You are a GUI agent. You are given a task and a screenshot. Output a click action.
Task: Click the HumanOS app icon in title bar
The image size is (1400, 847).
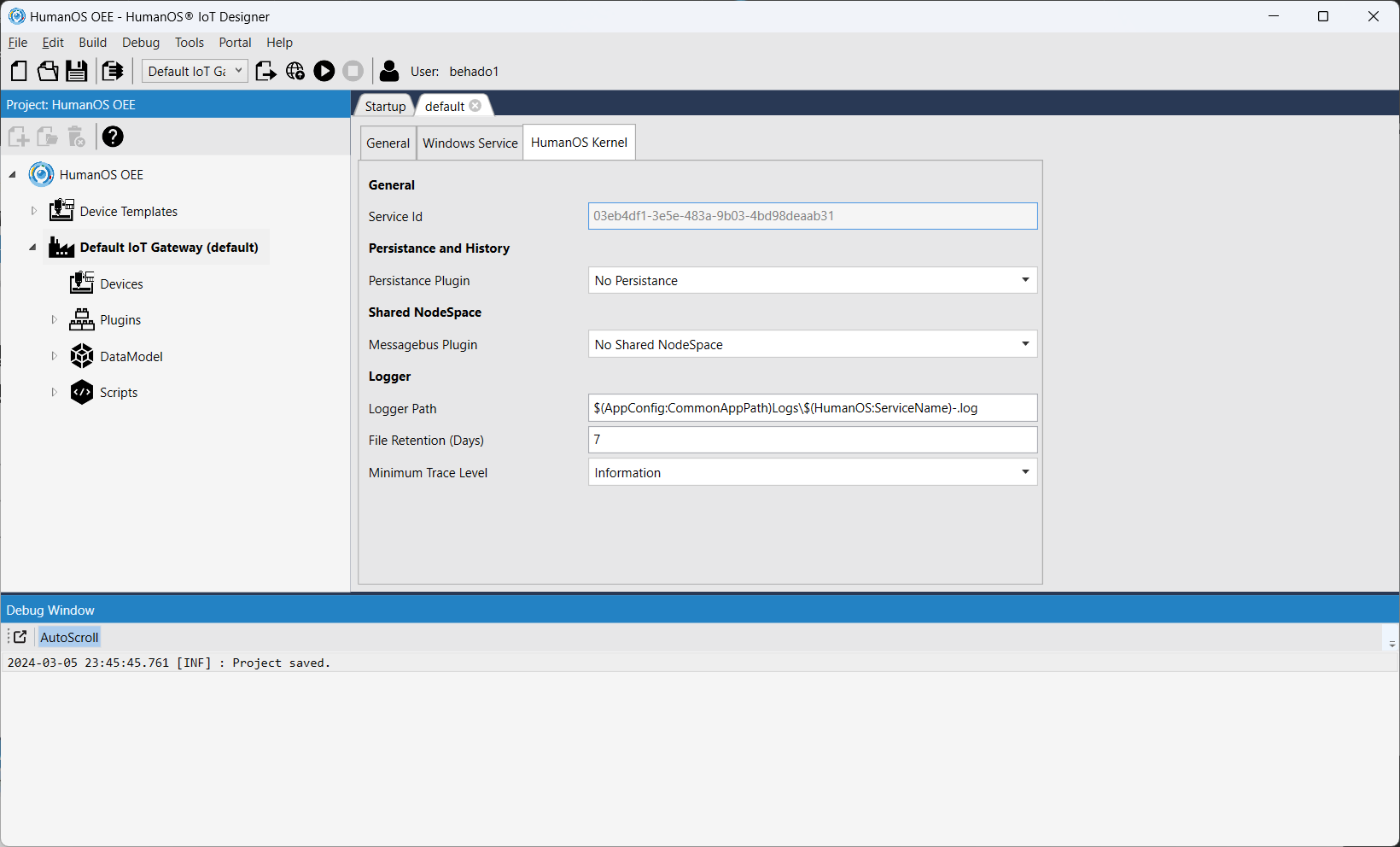click(x=16, y=16)
